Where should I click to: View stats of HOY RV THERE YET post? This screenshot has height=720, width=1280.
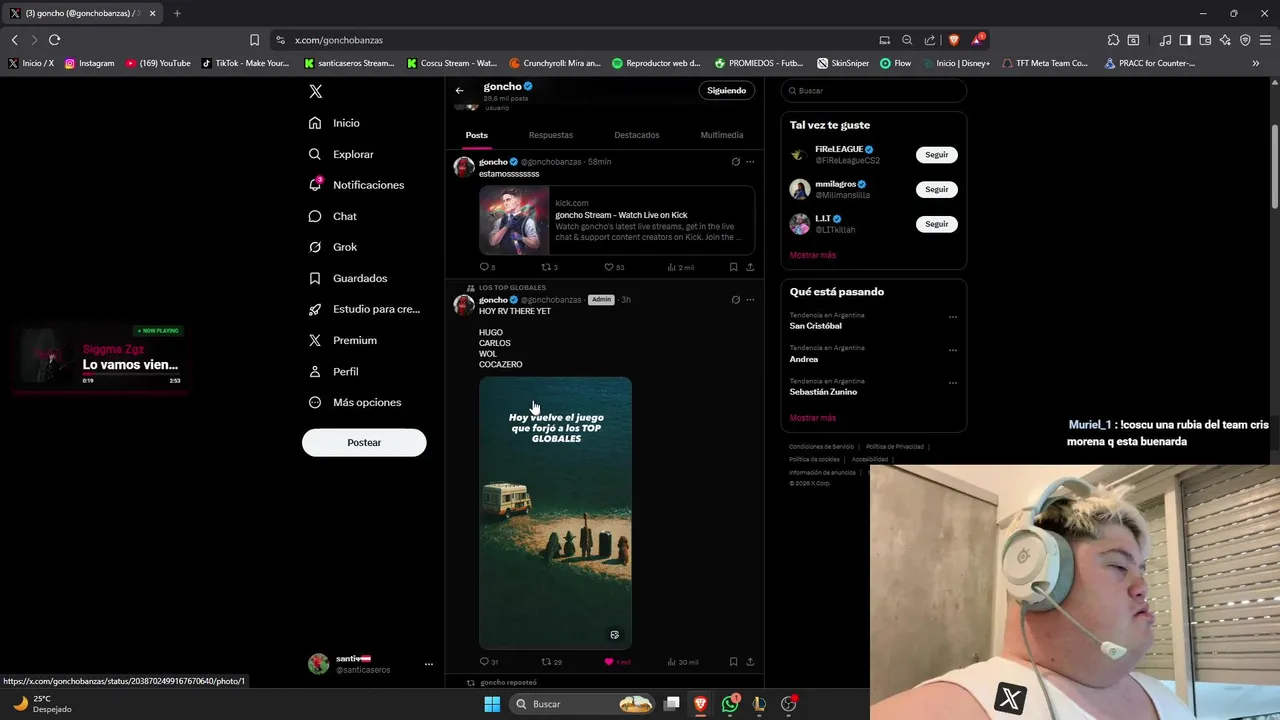pyautogui.click(x=682, y=661)
